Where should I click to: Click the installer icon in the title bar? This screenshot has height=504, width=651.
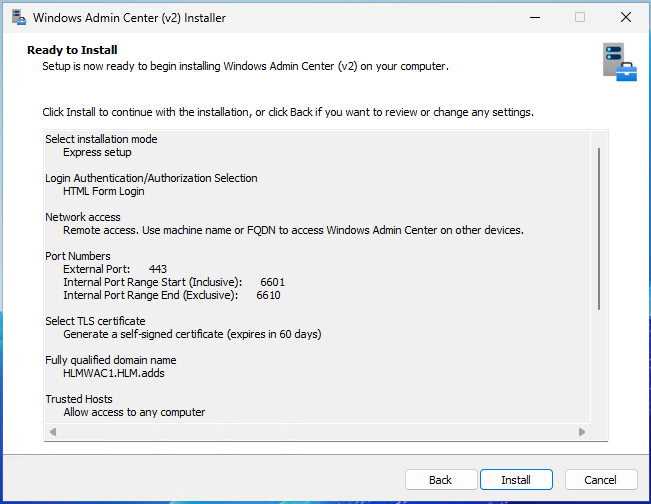[x=17, y=17]
